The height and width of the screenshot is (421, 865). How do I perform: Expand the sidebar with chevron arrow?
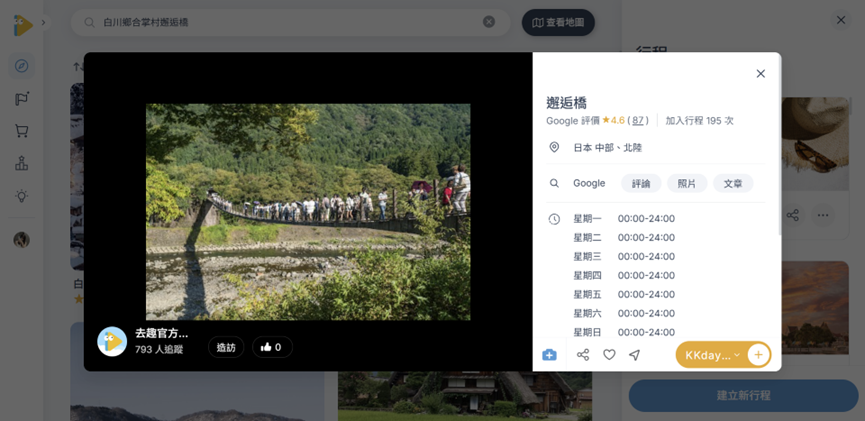[44, 23]
